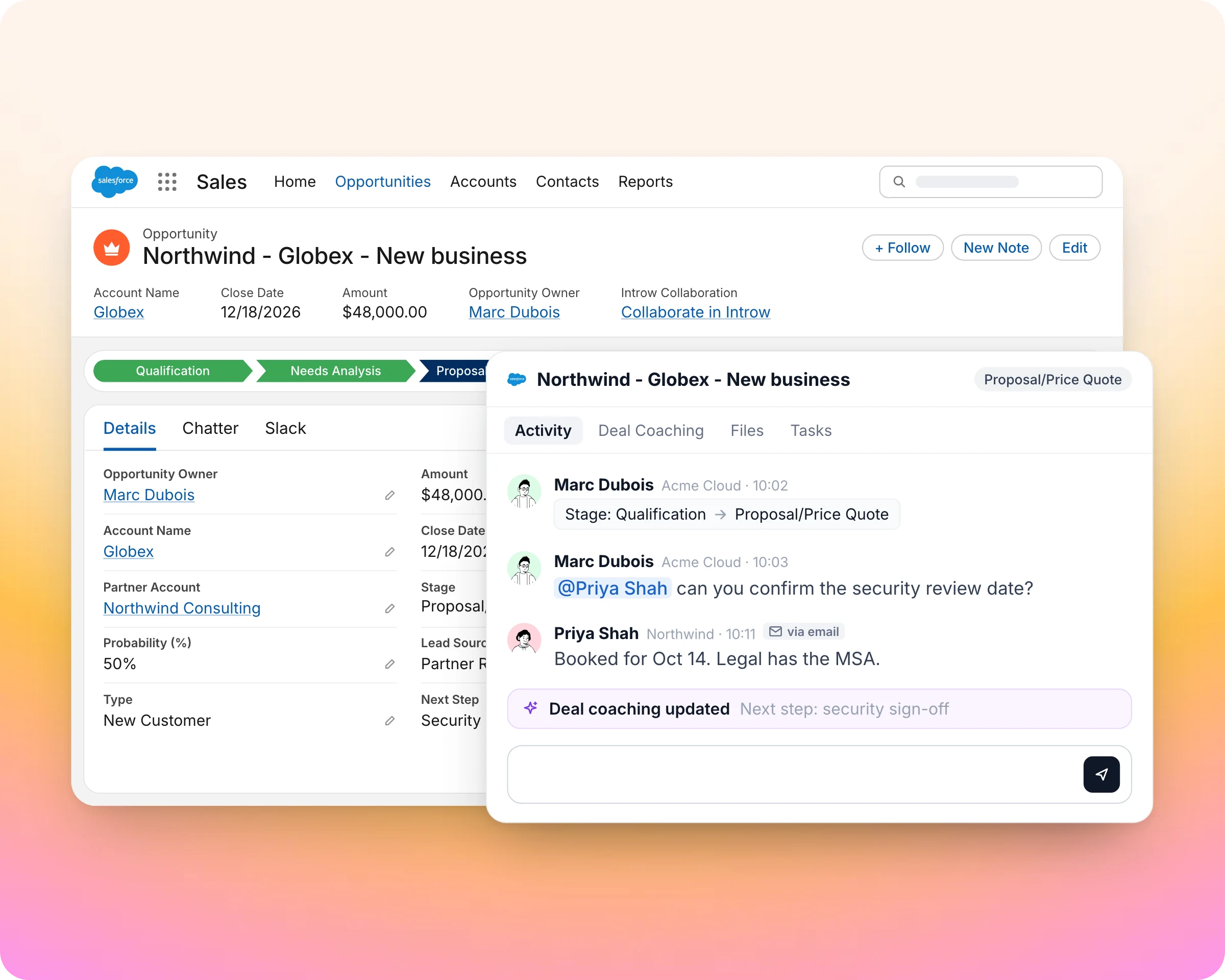Open the Files tab

[747, 431]
